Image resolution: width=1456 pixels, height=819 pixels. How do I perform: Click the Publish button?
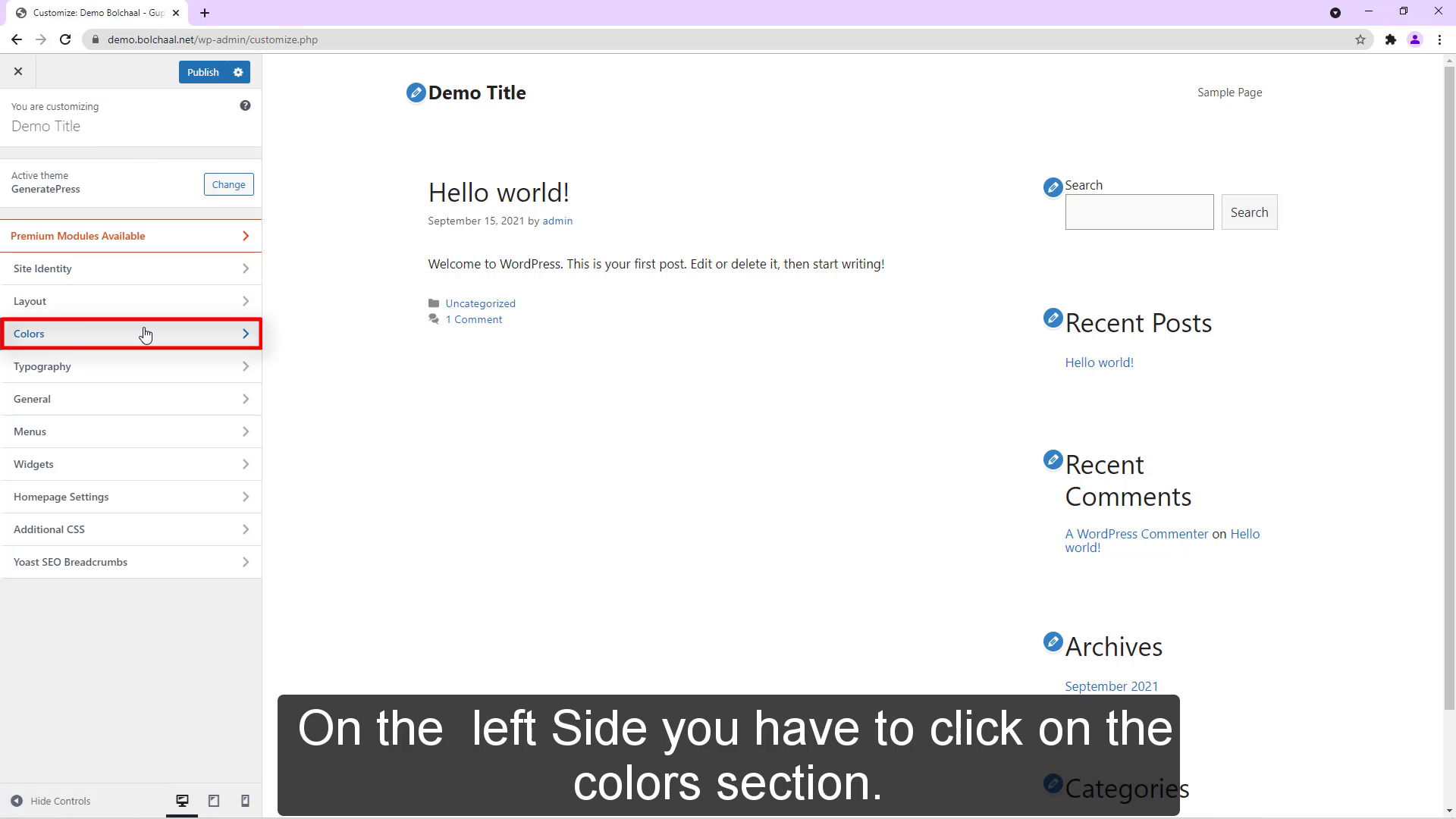pos(202,72)
